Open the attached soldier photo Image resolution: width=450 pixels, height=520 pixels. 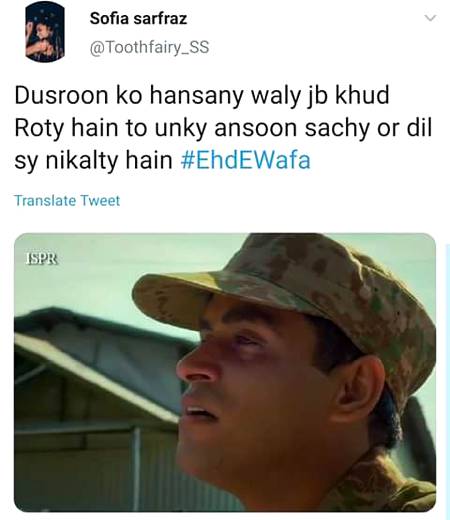225,372
